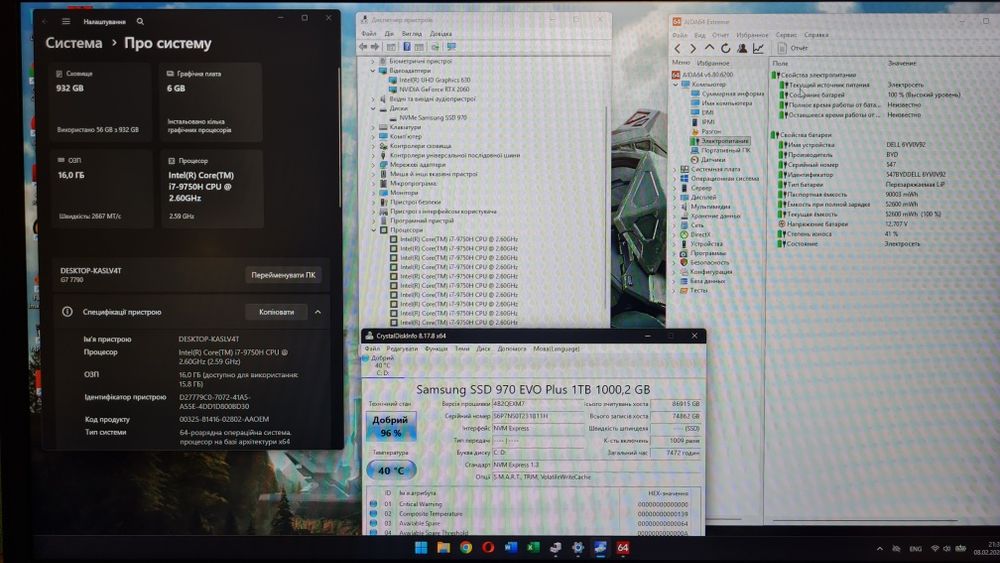Launch Google Chrome from the taskbar
The width and height of the screenshot is (1000, 563).
[x=466, y=547]
